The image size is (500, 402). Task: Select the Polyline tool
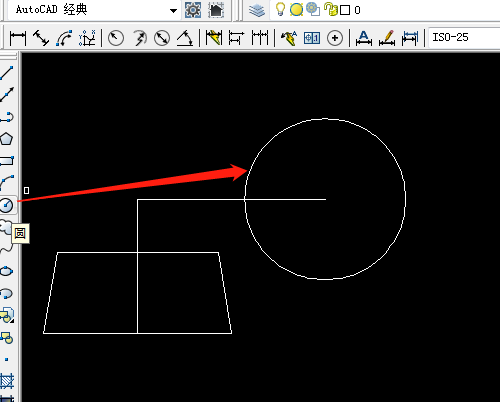[6, 117]
